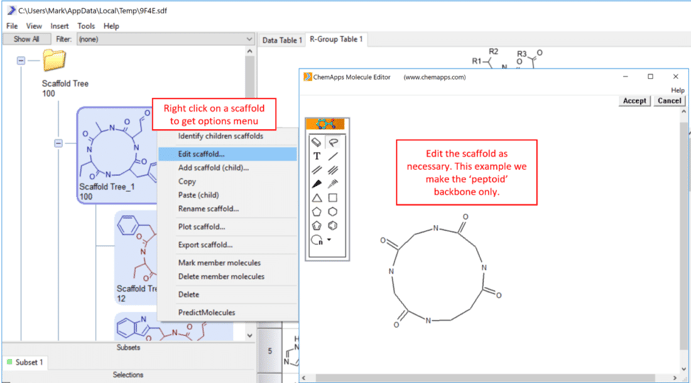Select the lasso selection tool
The width and height of the screenshot is (691, 383).
coord(333,142)
